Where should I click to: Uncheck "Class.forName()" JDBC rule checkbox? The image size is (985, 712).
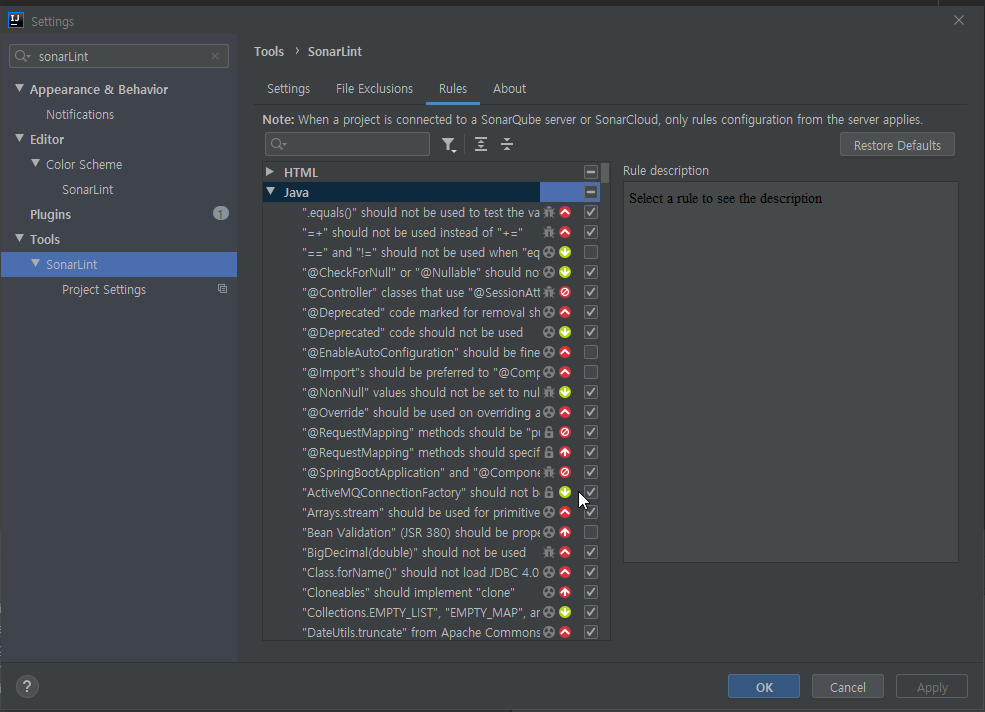coord(590,572)
